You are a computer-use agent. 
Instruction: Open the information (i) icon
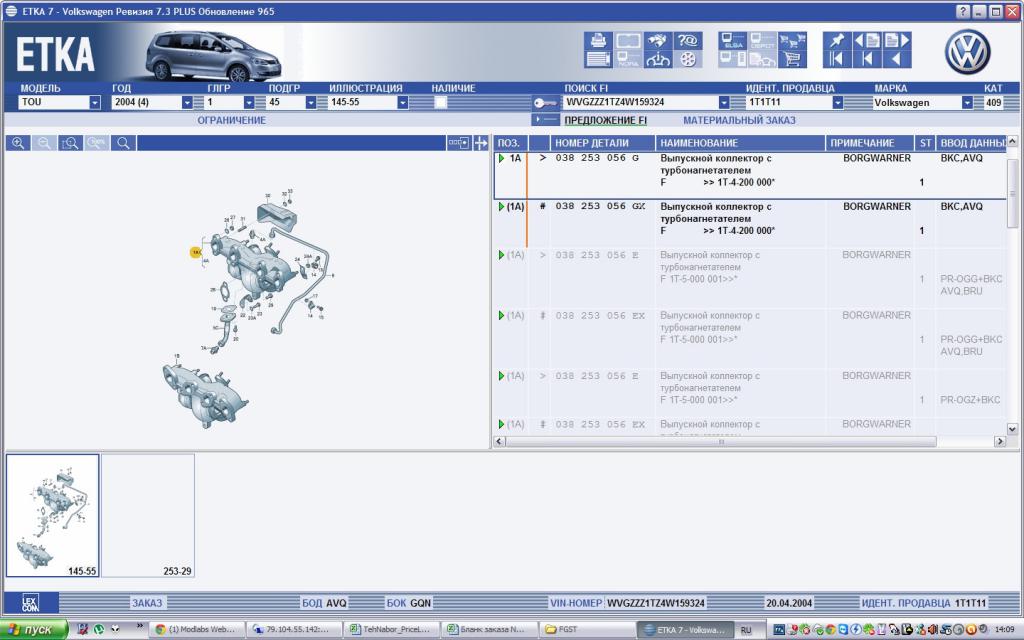[658, 59]
